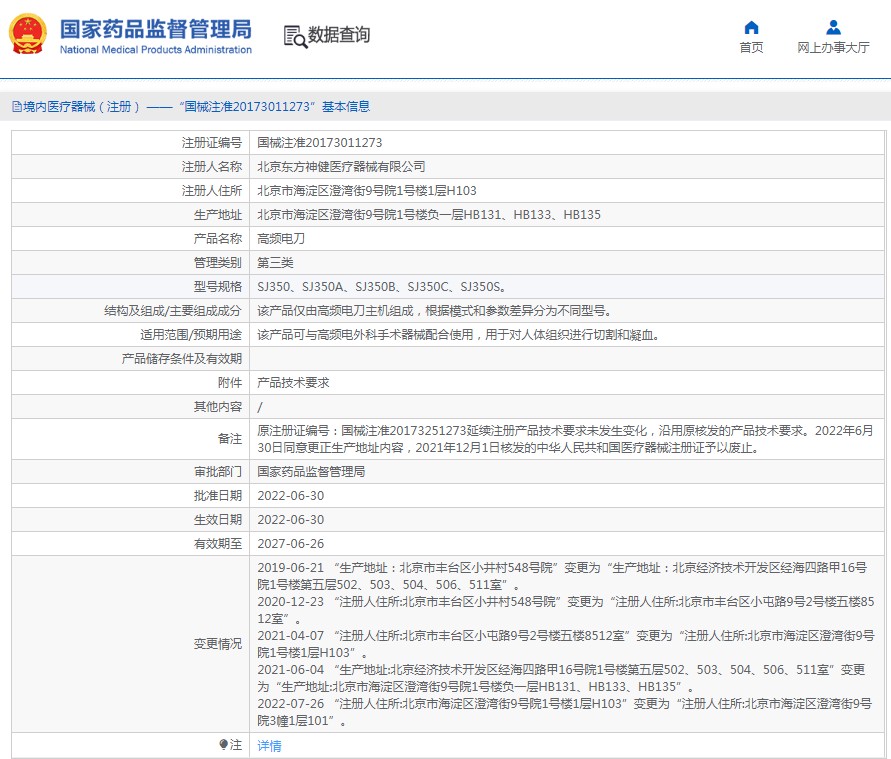Select the 有效期至 row label
This screenshot has width=891, height=759.
tap(218, 544)
